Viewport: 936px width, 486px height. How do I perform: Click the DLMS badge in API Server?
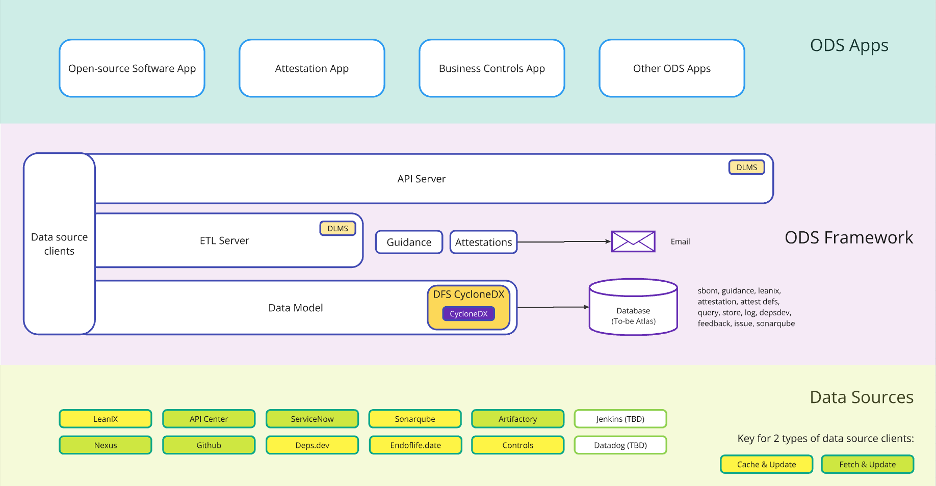746,167
